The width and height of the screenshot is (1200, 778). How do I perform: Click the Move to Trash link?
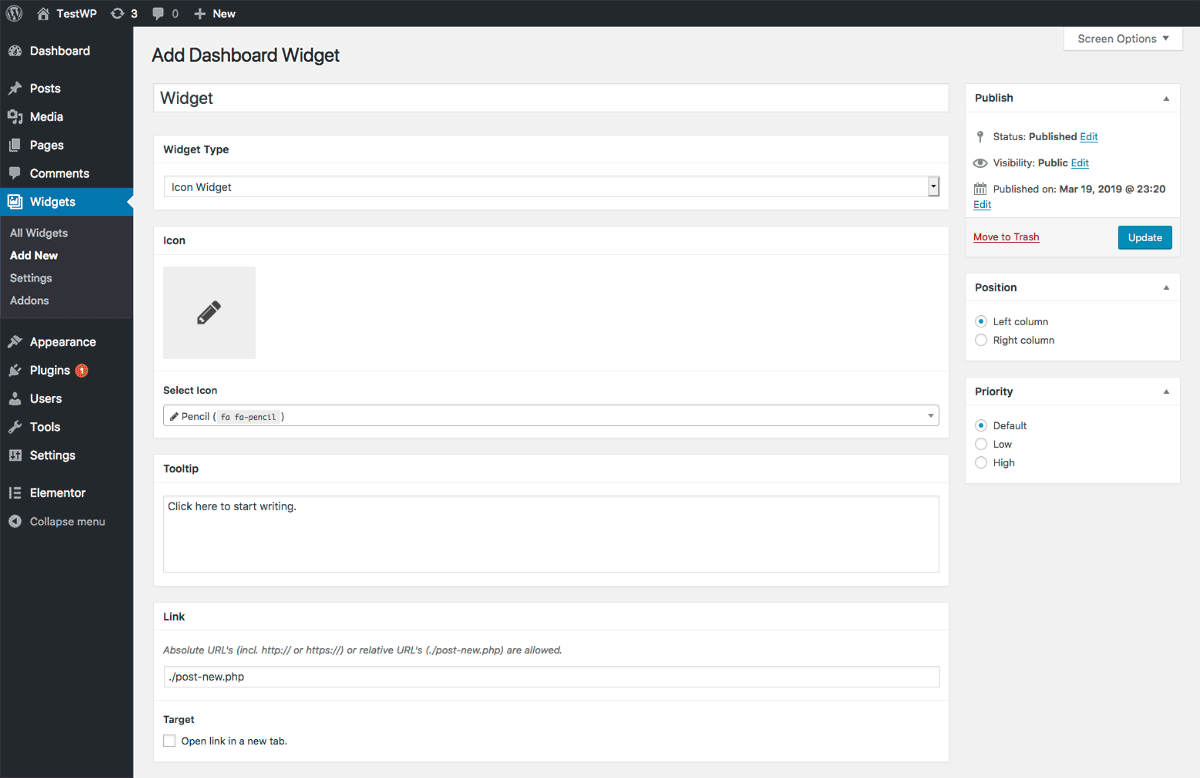(1006, 237)
